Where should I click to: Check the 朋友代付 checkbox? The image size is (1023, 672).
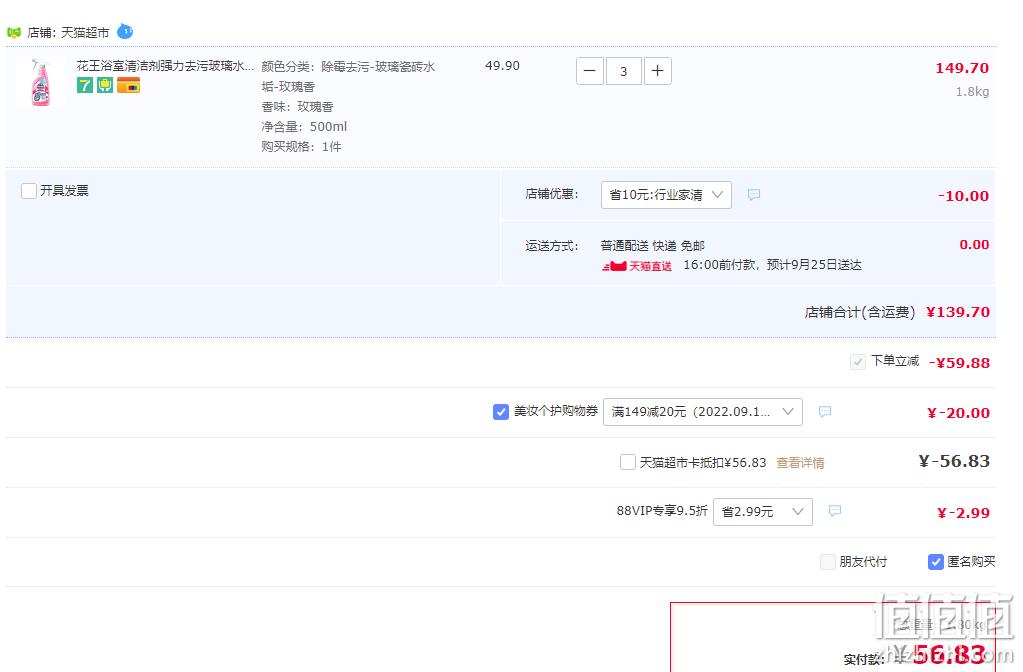coord(827,562)
